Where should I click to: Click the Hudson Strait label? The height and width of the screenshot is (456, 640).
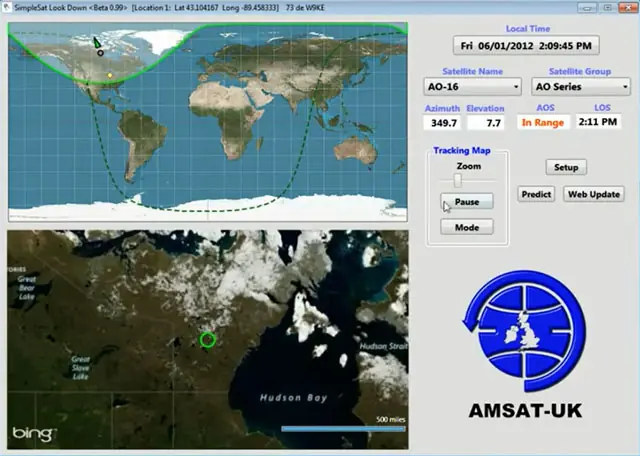click(383, 346)
